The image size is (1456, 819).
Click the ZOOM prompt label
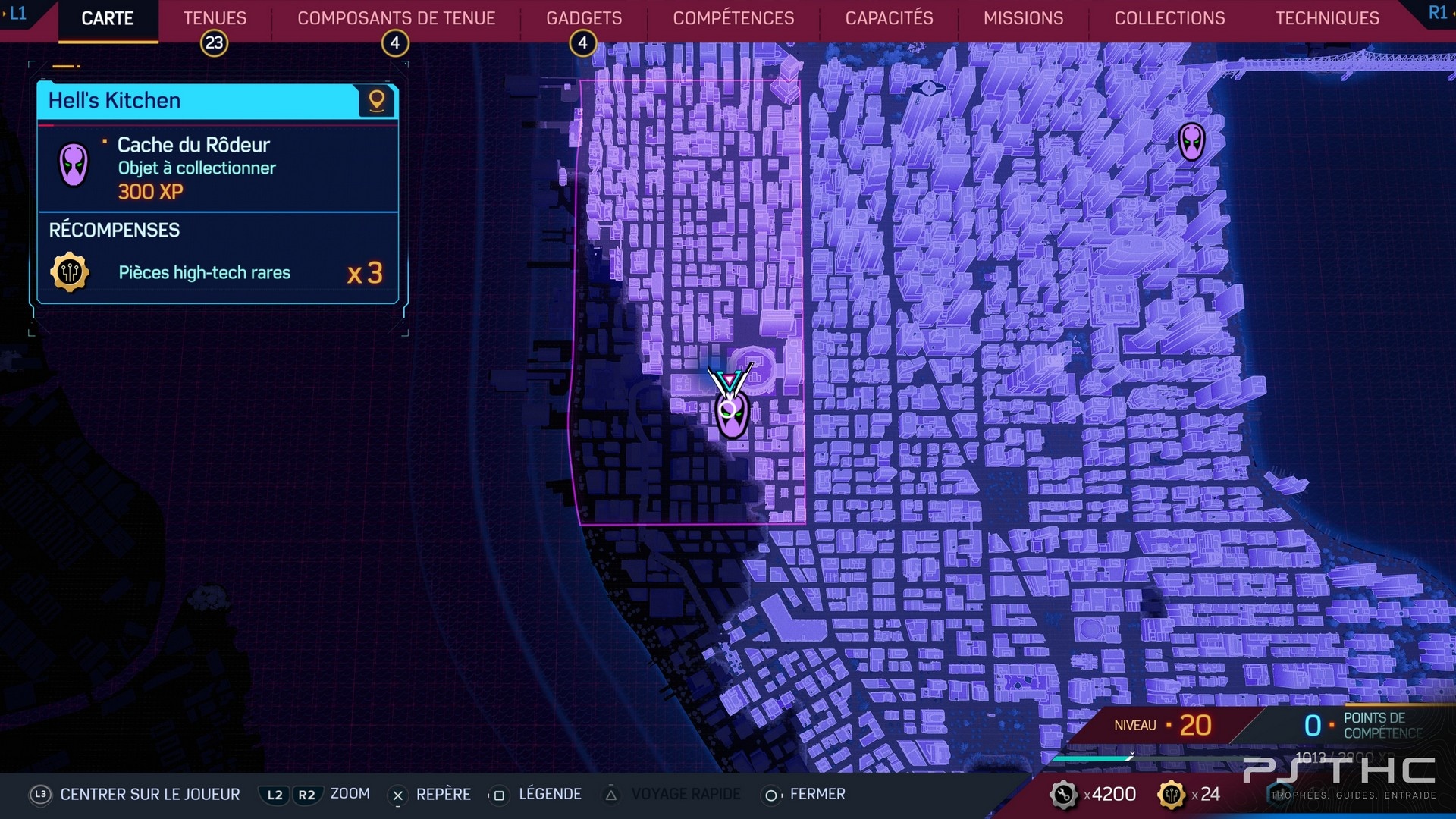click(x=350, y=793)
